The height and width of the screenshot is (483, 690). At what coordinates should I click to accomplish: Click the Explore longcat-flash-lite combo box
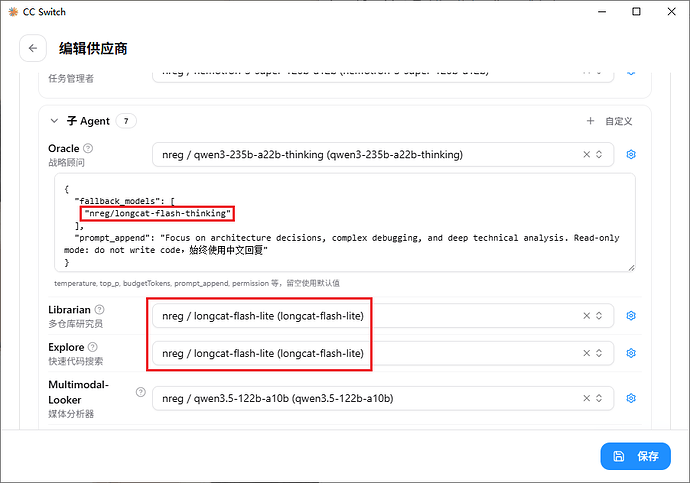point(383,353)
